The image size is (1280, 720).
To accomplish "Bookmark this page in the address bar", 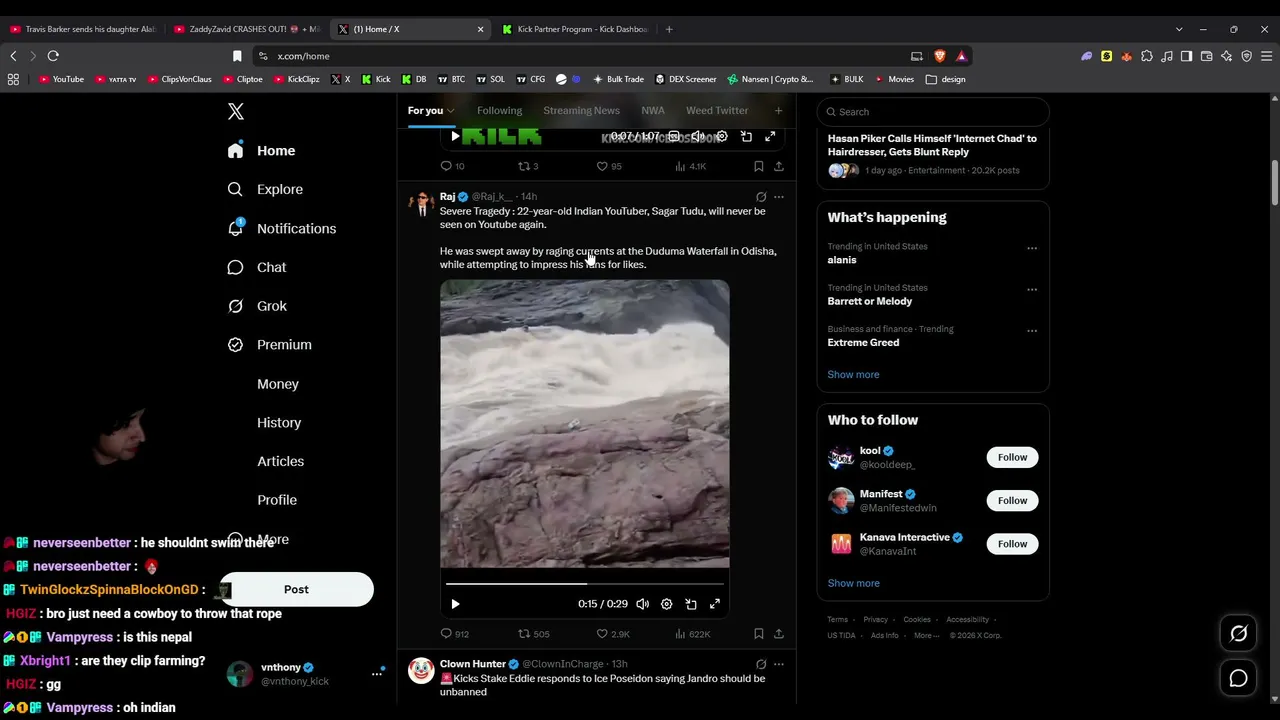I will pyautogui.click(x=237, y=56).
